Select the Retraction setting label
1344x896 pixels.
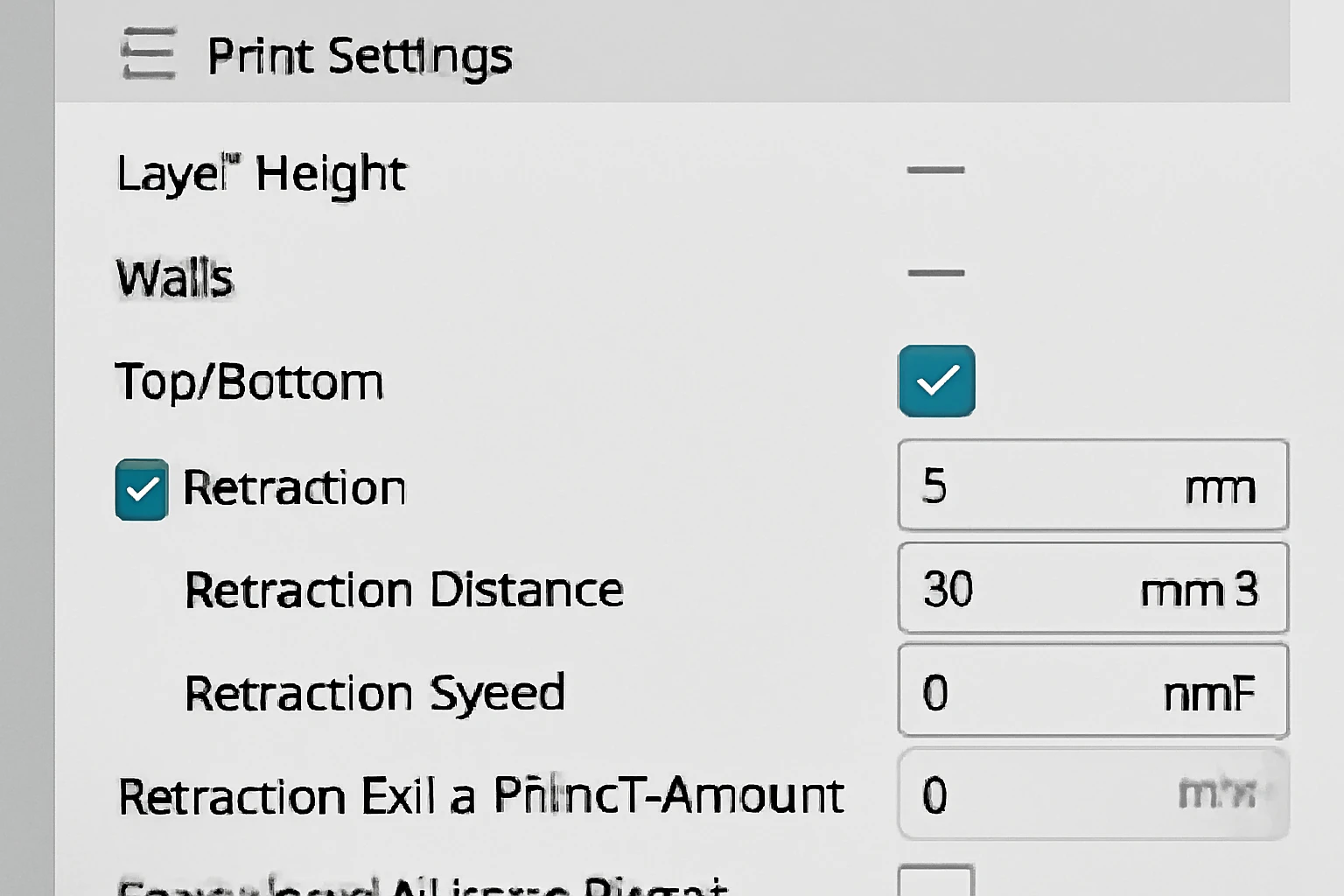click(294, 487)
